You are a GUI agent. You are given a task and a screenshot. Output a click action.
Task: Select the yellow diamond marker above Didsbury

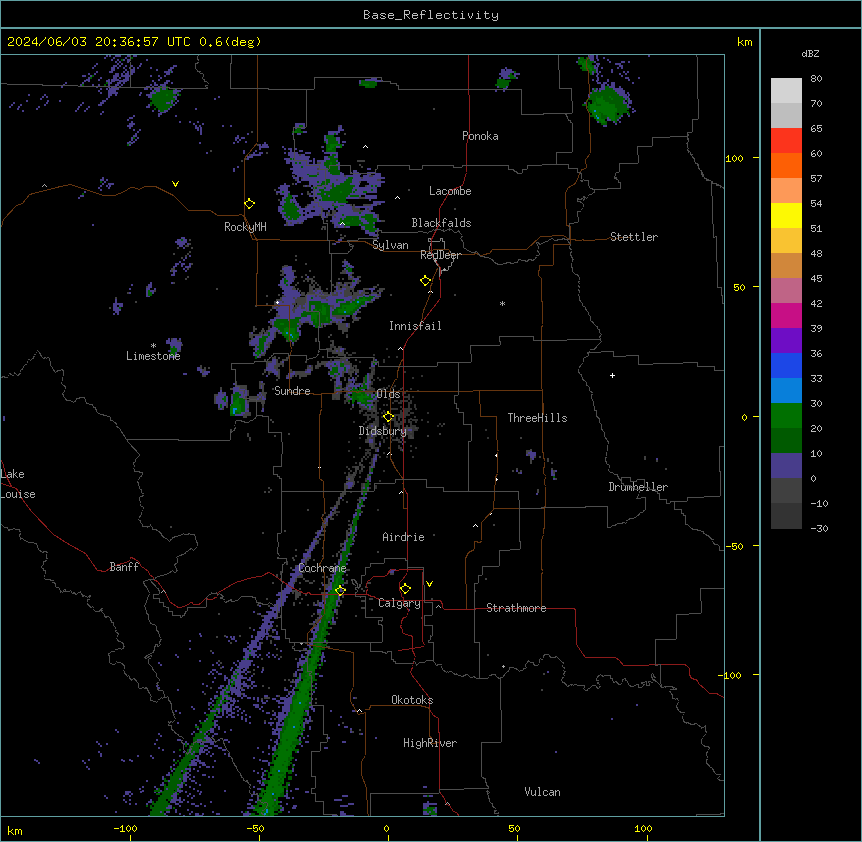[389, 417]
